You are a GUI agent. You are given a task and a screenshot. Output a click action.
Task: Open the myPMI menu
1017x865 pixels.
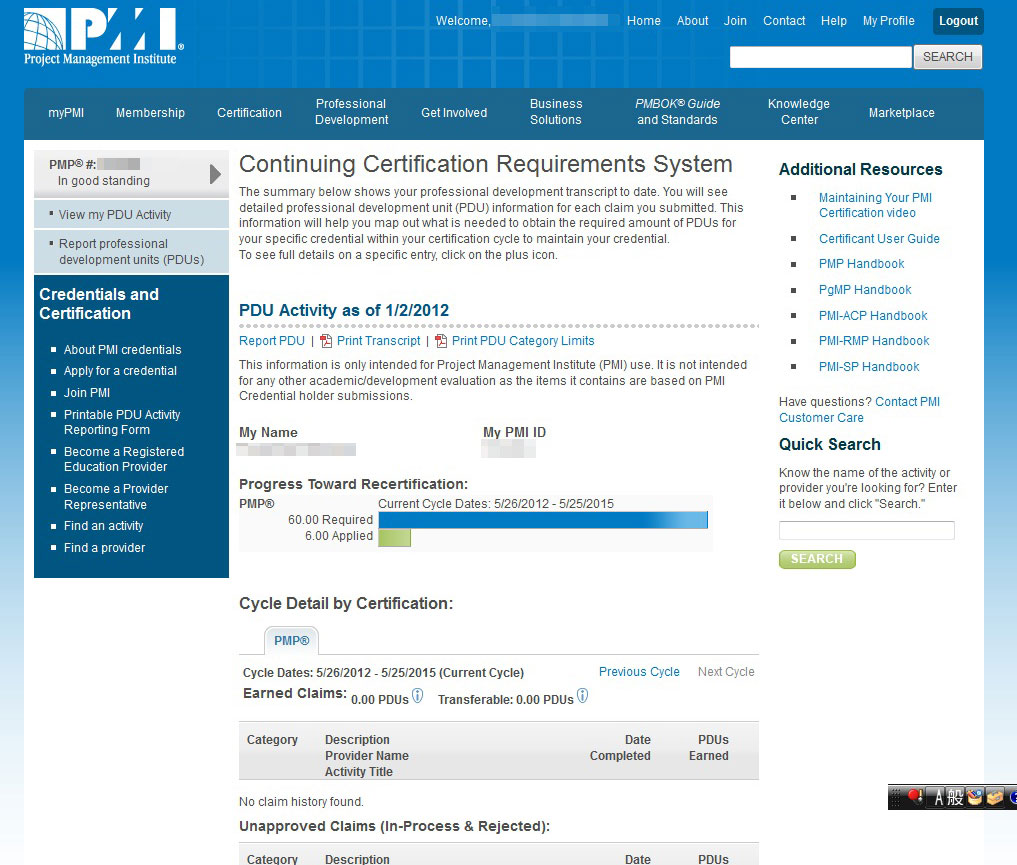66,113
